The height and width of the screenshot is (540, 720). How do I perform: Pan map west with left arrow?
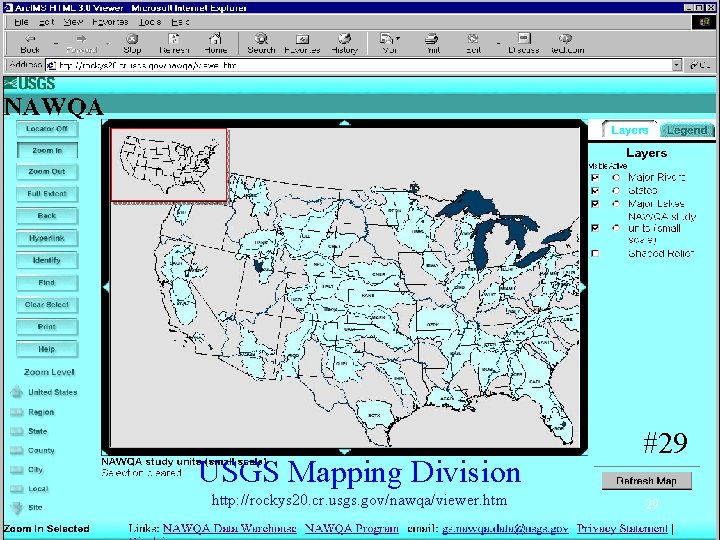tap(106, 287)
